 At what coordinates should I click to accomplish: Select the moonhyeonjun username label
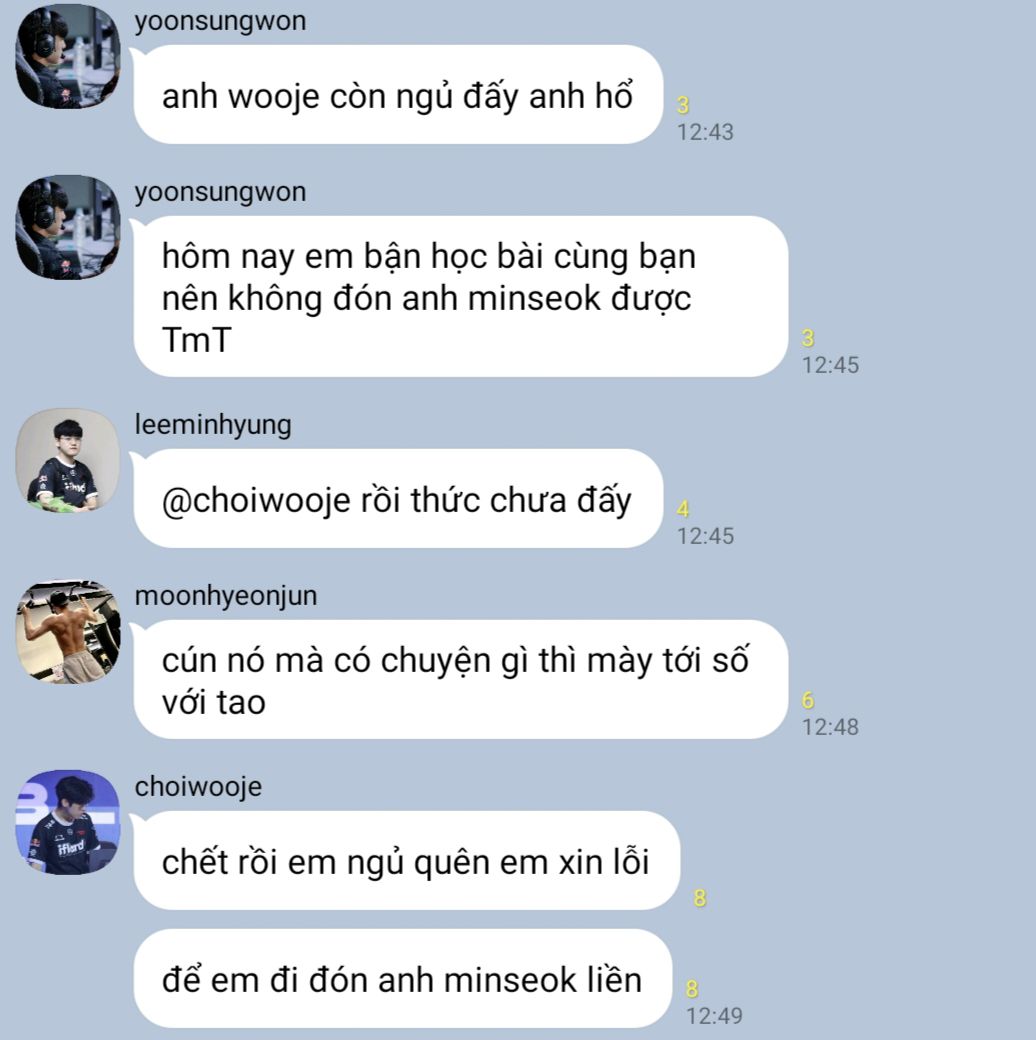click(226, 596)
